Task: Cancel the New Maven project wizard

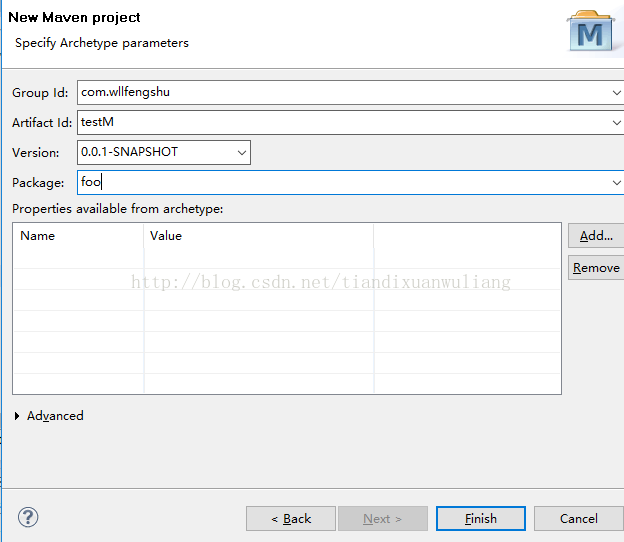Action: pyautogui.click(x=579, y=519)
